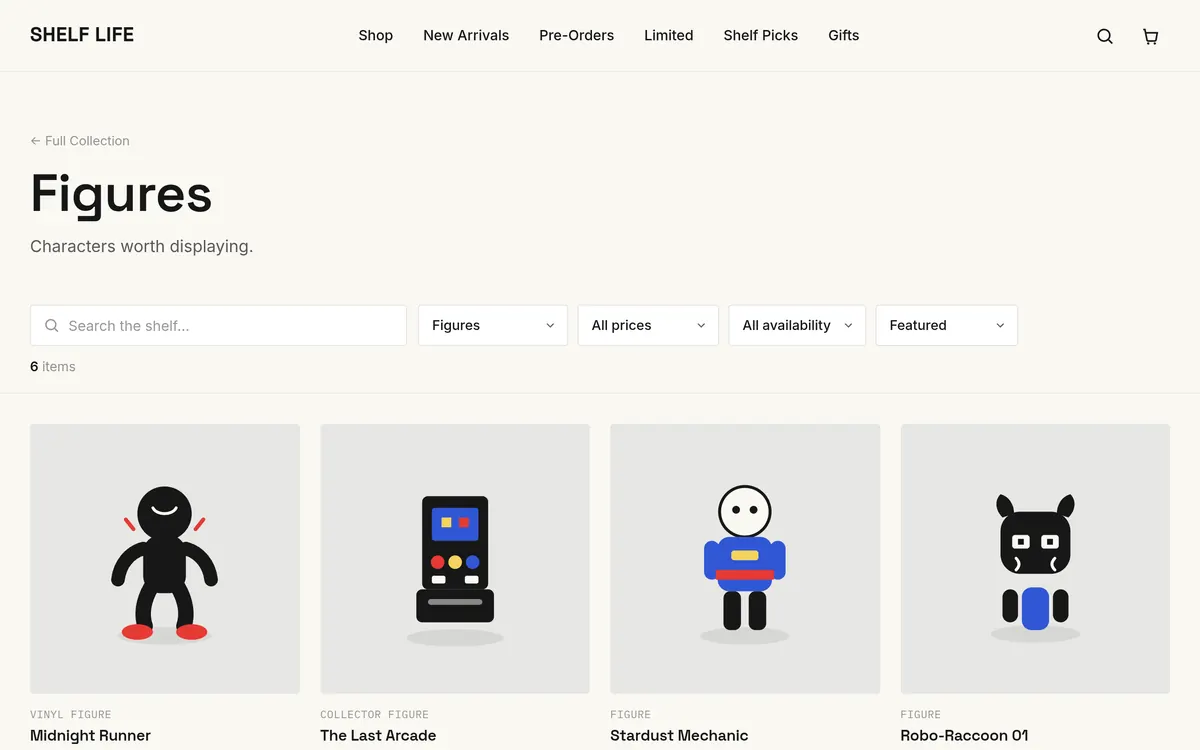Click the Search the shelf input field

[x=218, y=326]
